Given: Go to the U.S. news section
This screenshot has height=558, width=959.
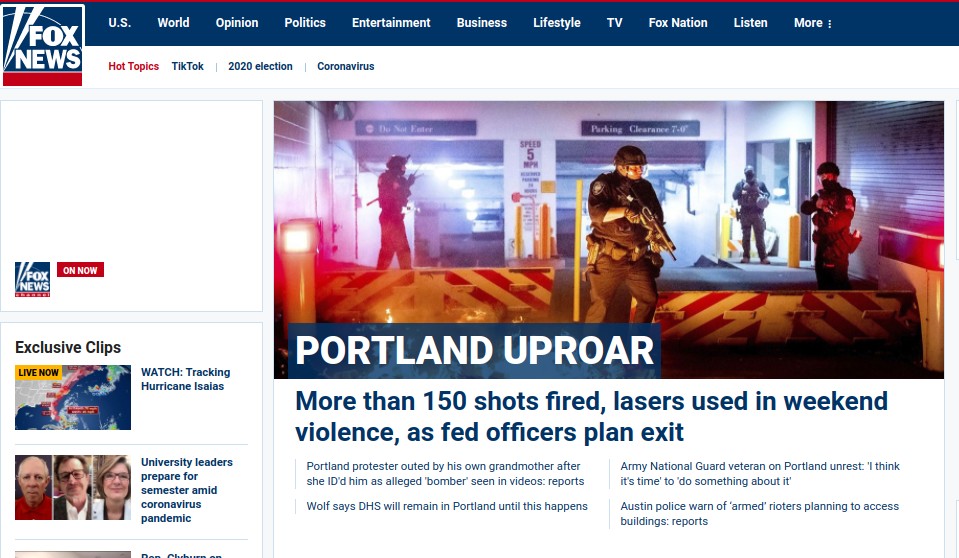Looking at the screenshot, I should point(119,23).
